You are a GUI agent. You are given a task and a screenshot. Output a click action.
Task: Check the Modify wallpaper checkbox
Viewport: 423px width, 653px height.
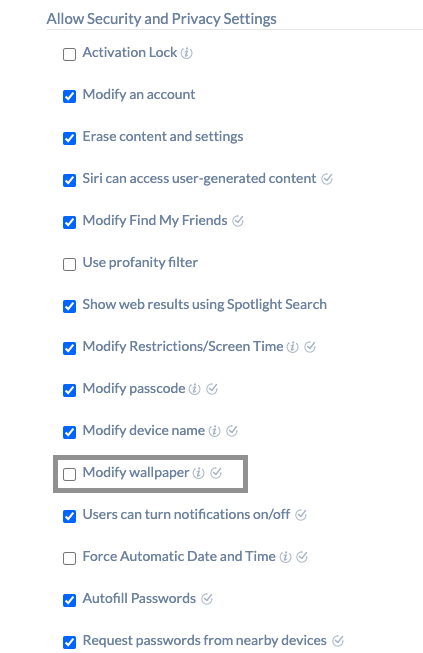[70, 474]
